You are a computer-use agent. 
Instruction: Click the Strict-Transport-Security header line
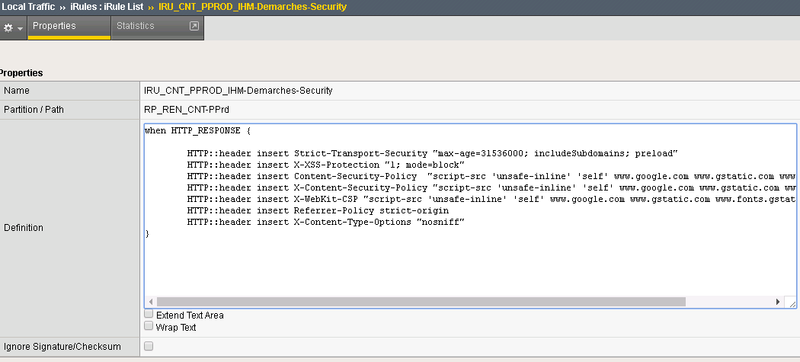click(x=433, y=153)
